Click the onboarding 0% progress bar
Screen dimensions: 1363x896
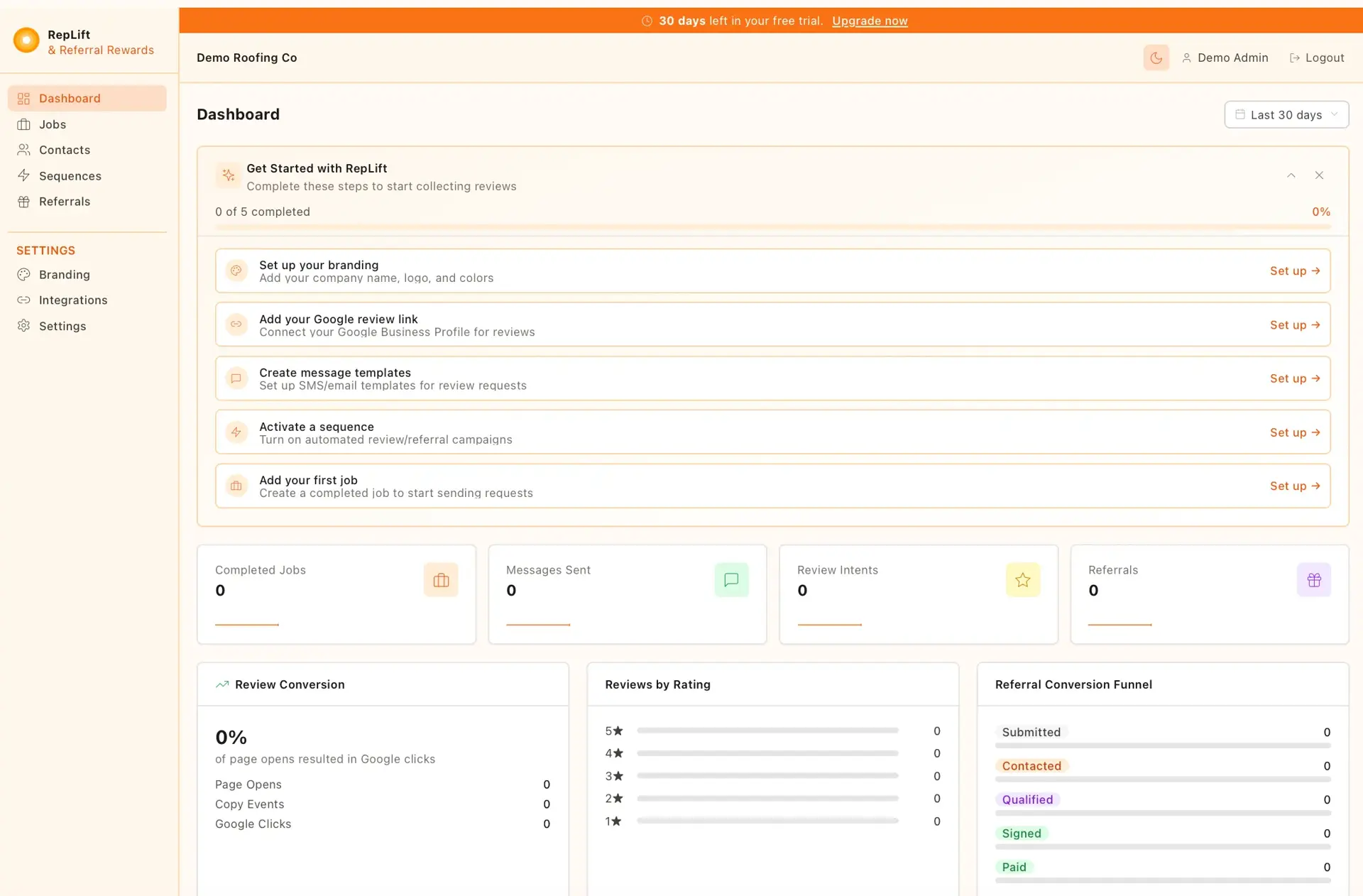click(772, 227)
